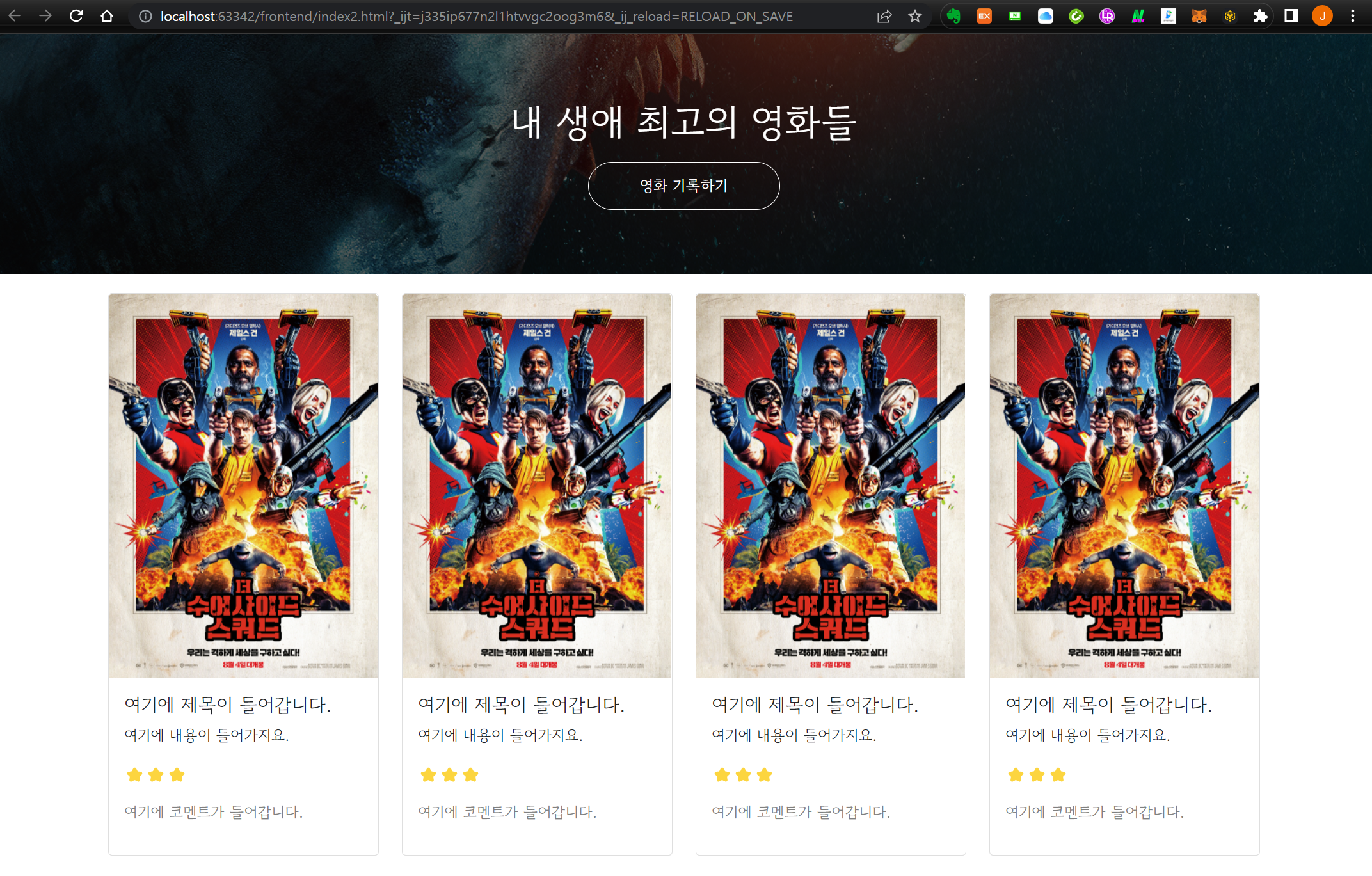Bookmark this page with star icon
The width and height of the screenshot is (1372, 876).
[x=915, y=16]
